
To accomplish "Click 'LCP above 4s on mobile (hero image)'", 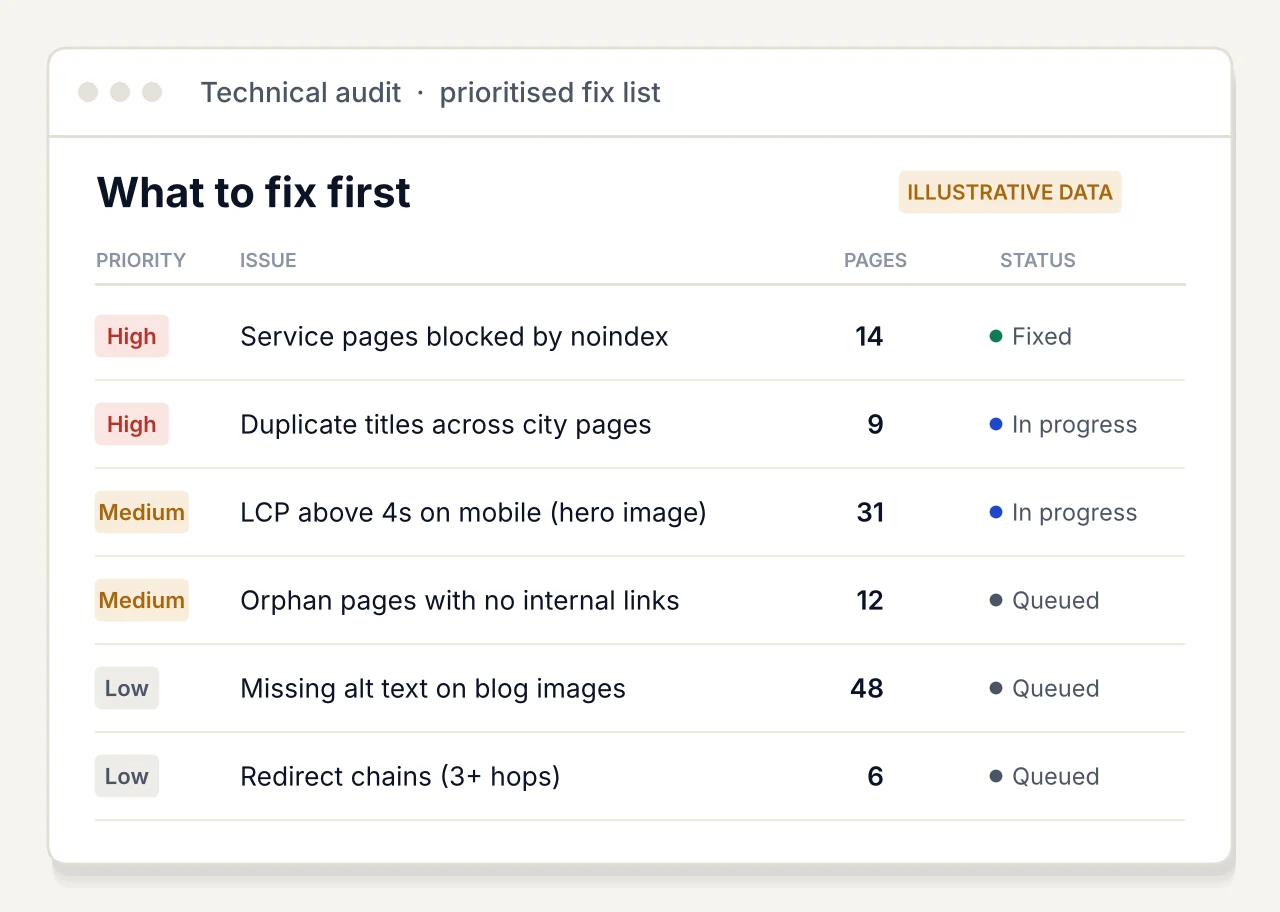I will [473, 512].
